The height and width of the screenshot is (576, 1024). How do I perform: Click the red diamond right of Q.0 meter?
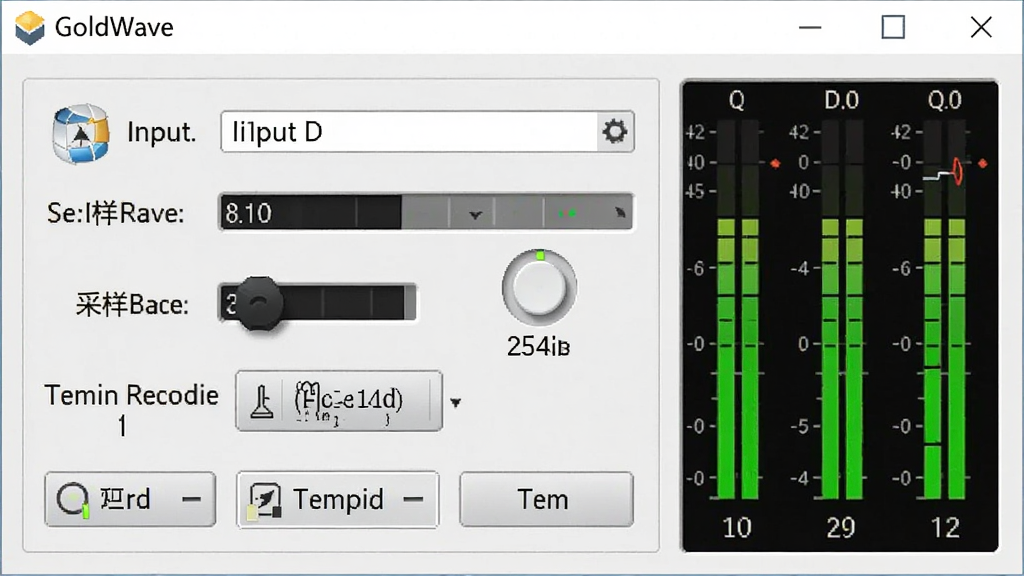983,163
